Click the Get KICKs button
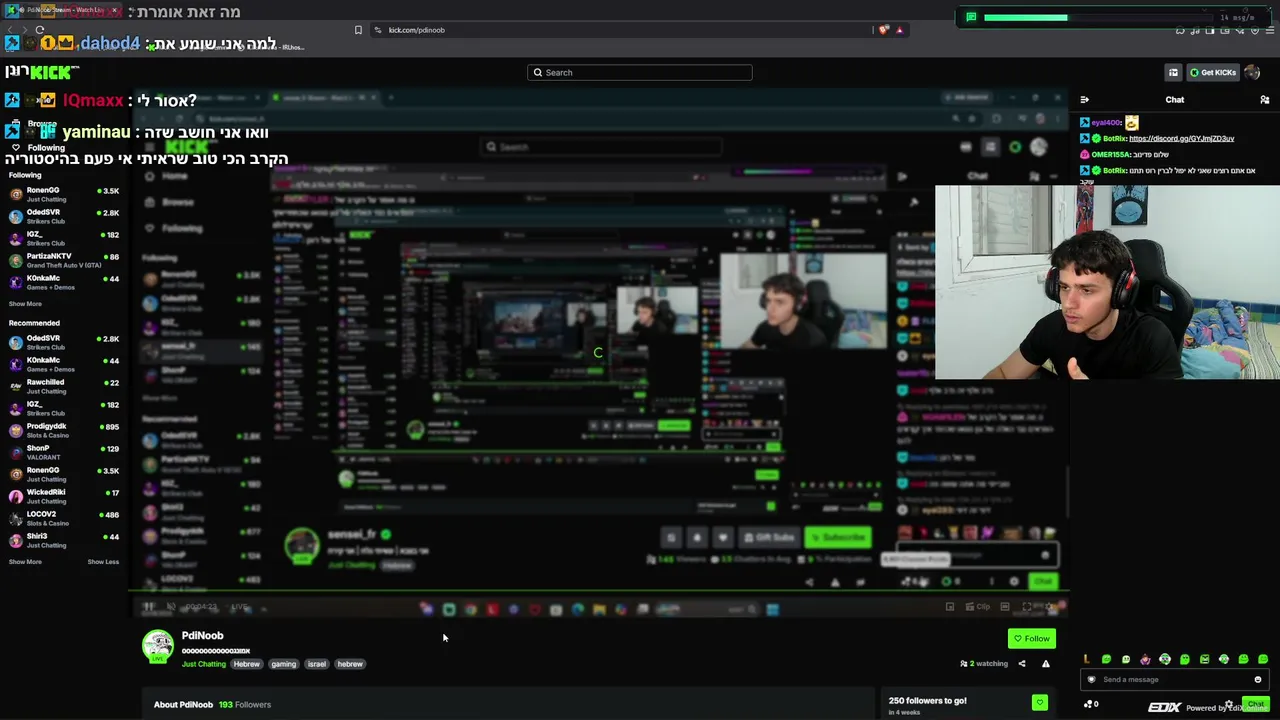This screenshot has width=1280, height=720. point(1212,72)
